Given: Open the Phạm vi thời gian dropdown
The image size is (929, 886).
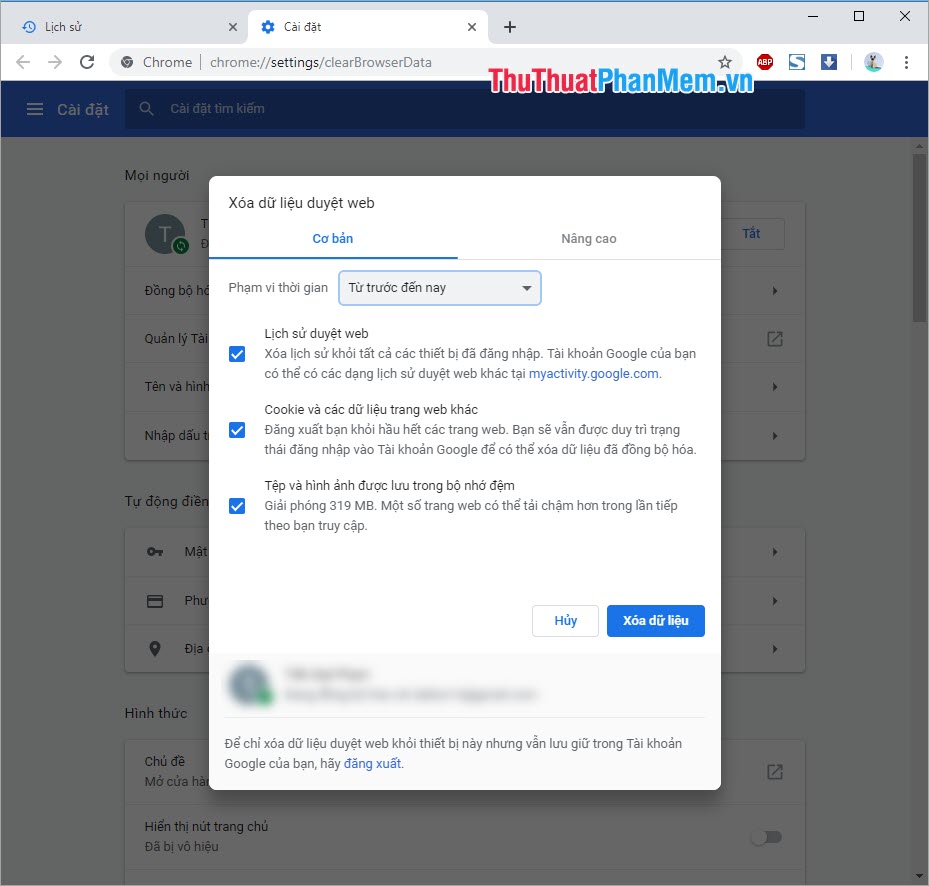Looking at the screenshot, I should tap(439, 288).
